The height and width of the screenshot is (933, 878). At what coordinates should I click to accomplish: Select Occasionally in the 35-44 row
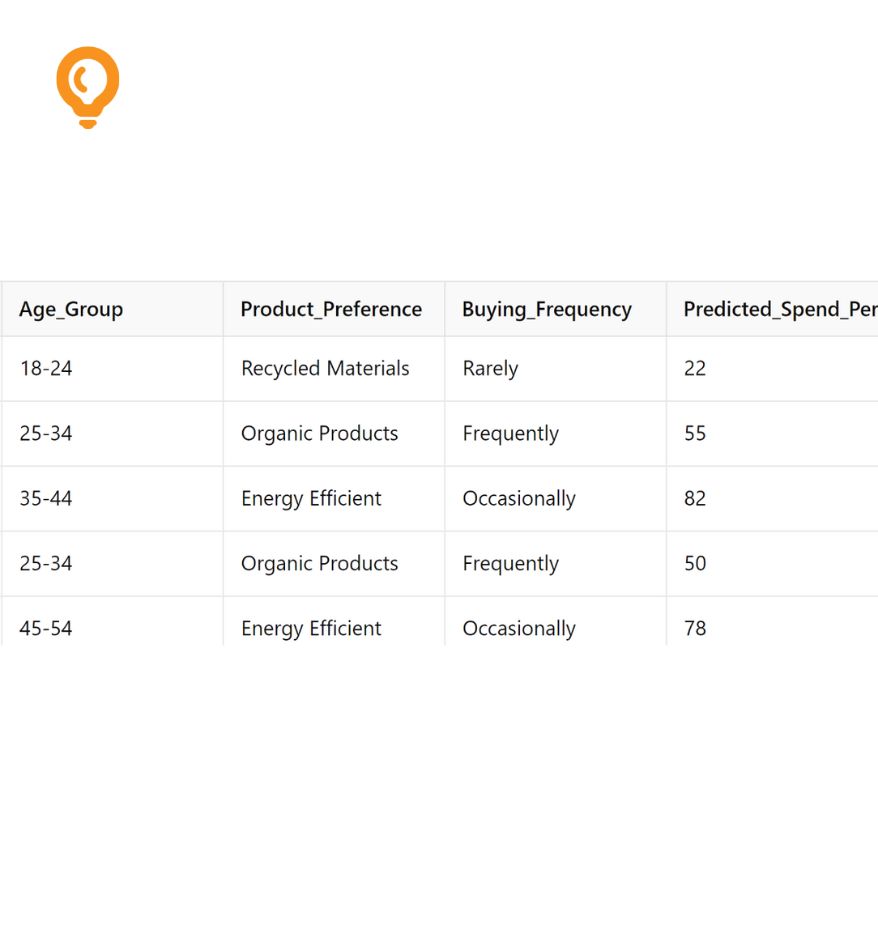(519, 498)
